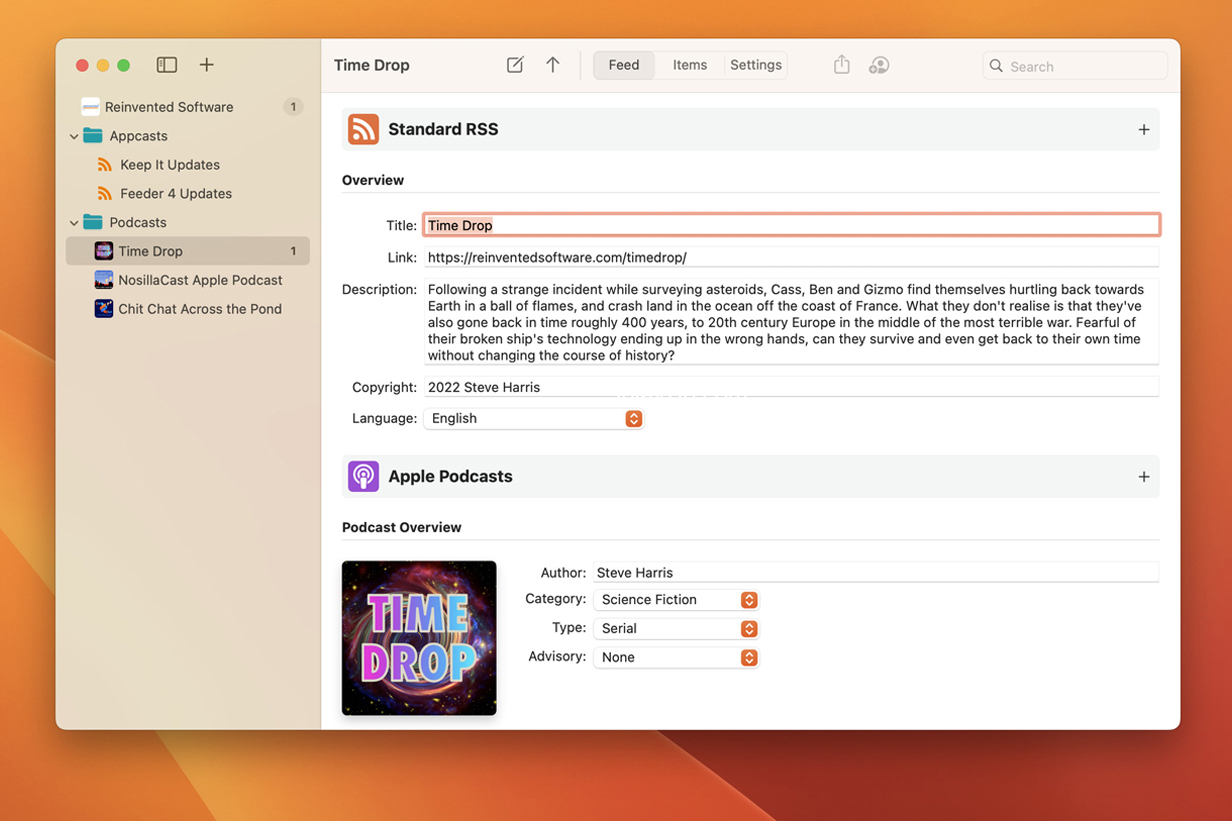Click the NosillaCast Apple Podcast artwork icon
This screenshot has height=821, width=1232.
click(x=104, y=280)
